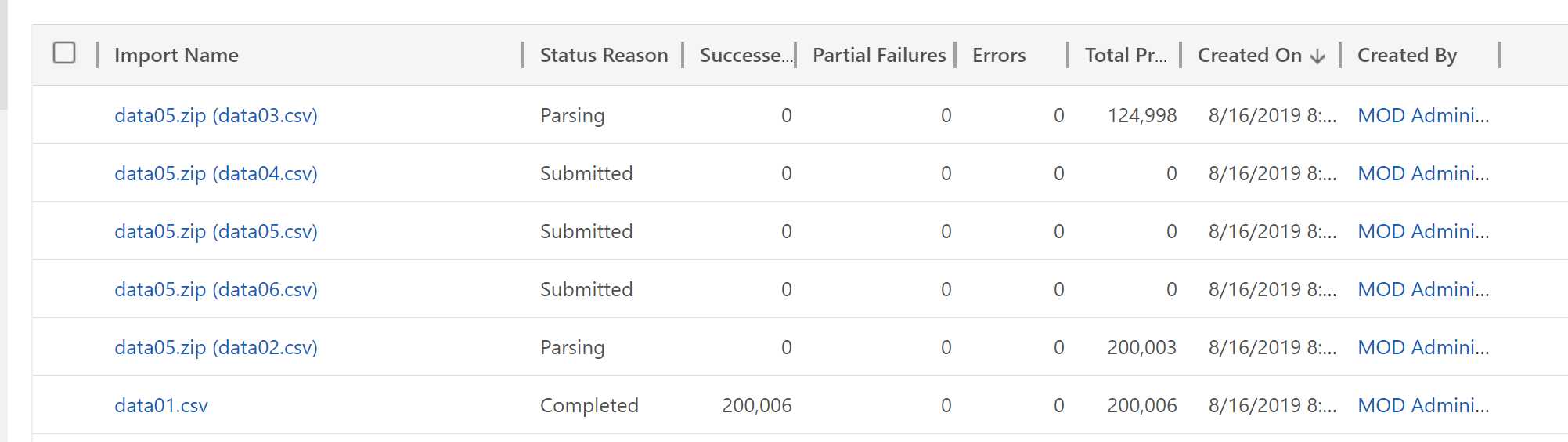Viewport: 1568px width, 442px height.
Task: Open MOD Admin link in data01.csv row
Action: tap(1422, 406)
